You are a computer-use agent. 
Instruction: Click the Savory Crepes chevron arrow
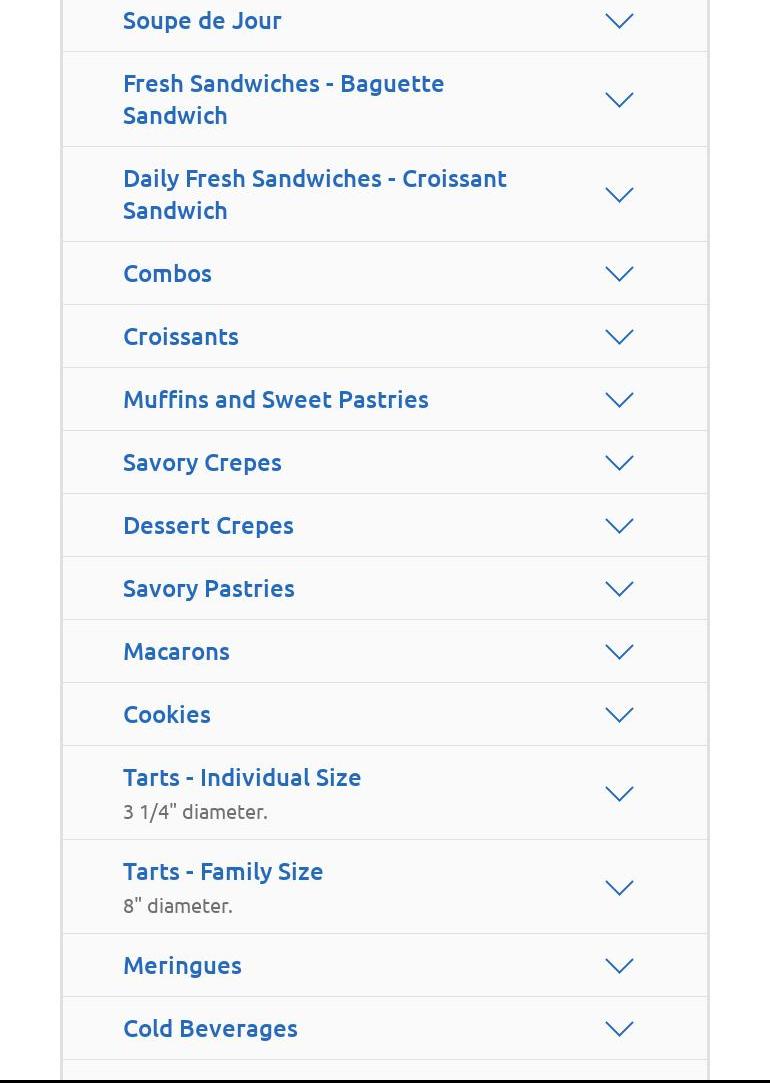pyautogui.click(x=620, y=463)
